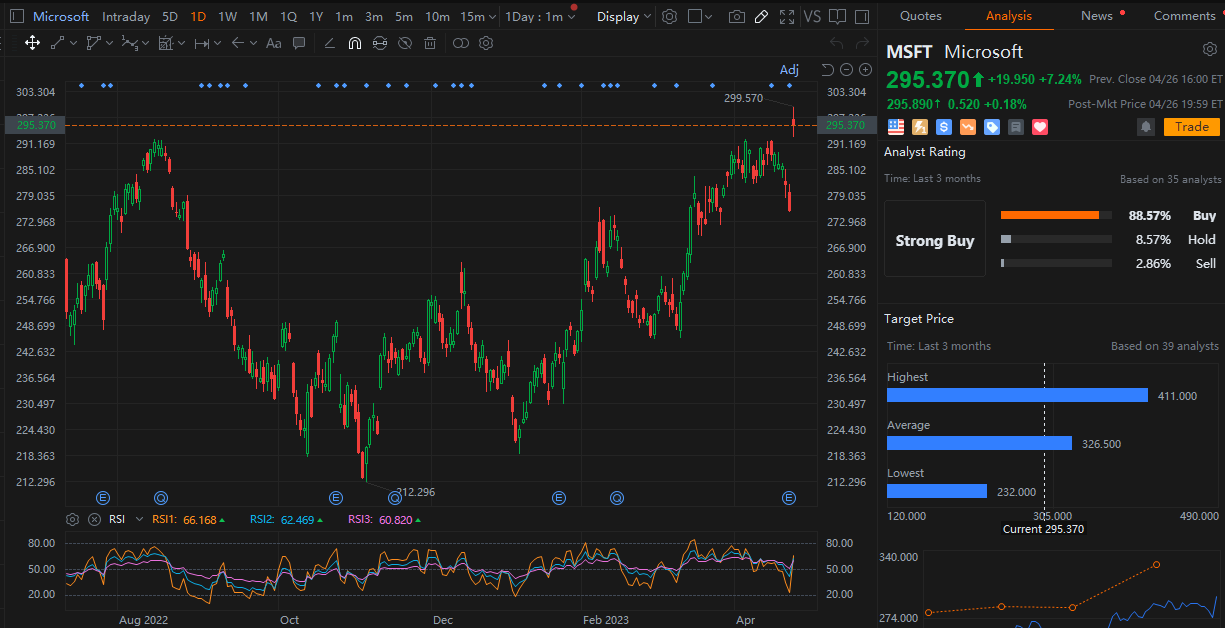Switch to the News tab
Screen dimensions: 1225x628
pos(1096,15)
